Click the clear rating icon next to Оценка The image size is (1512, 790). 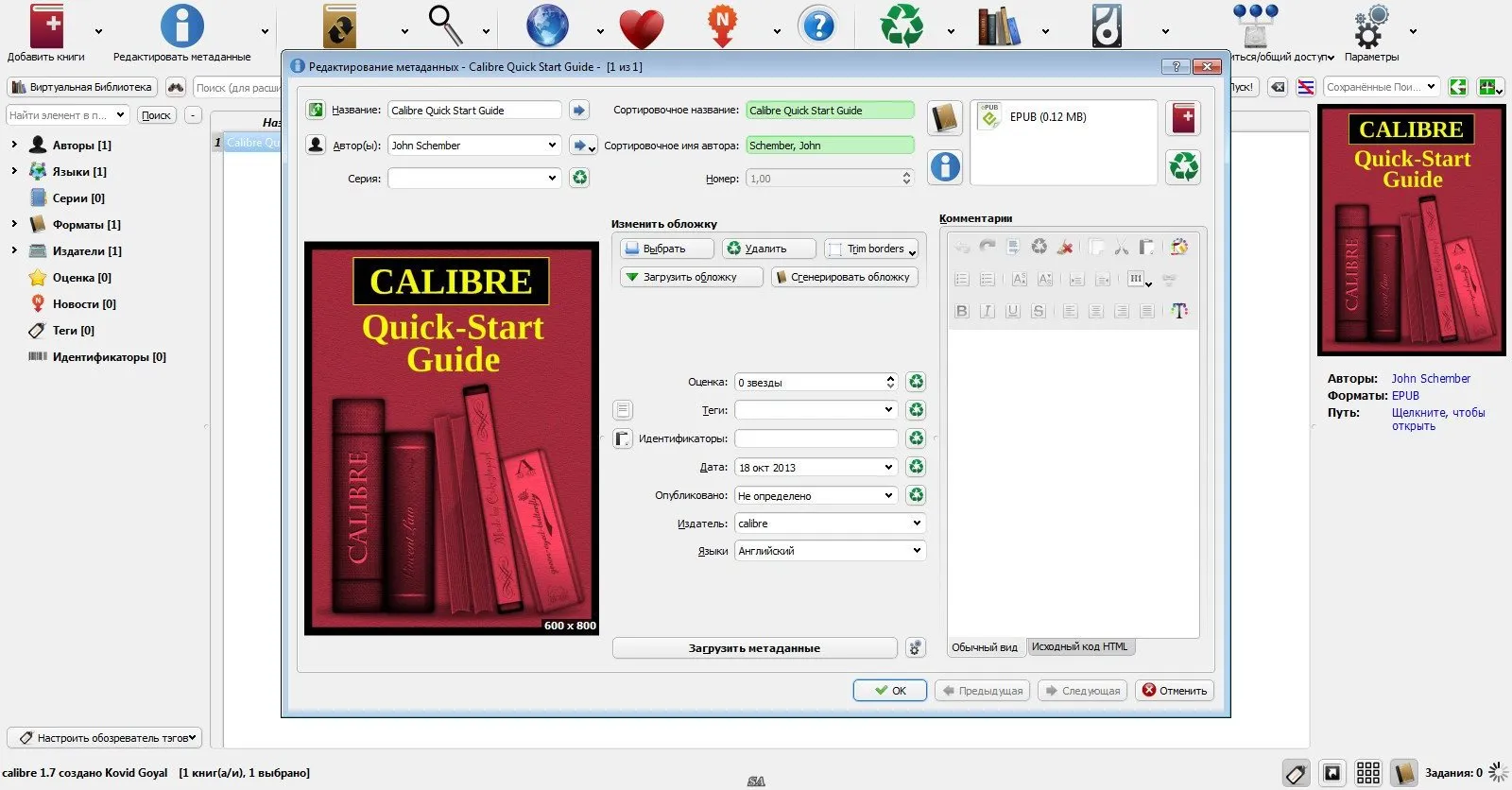click(916, 383)
